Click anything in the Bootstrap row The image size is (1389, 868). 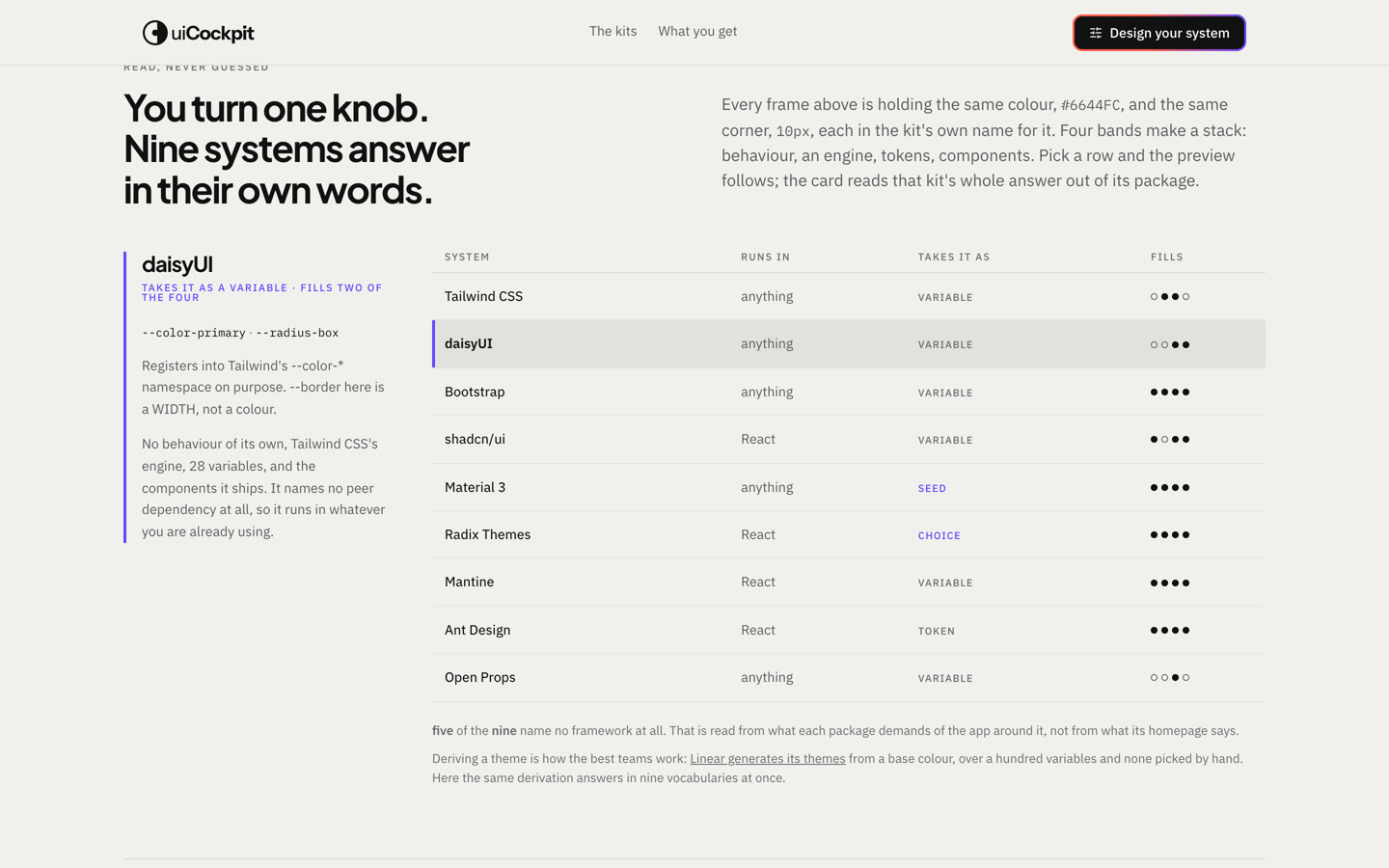767,392
